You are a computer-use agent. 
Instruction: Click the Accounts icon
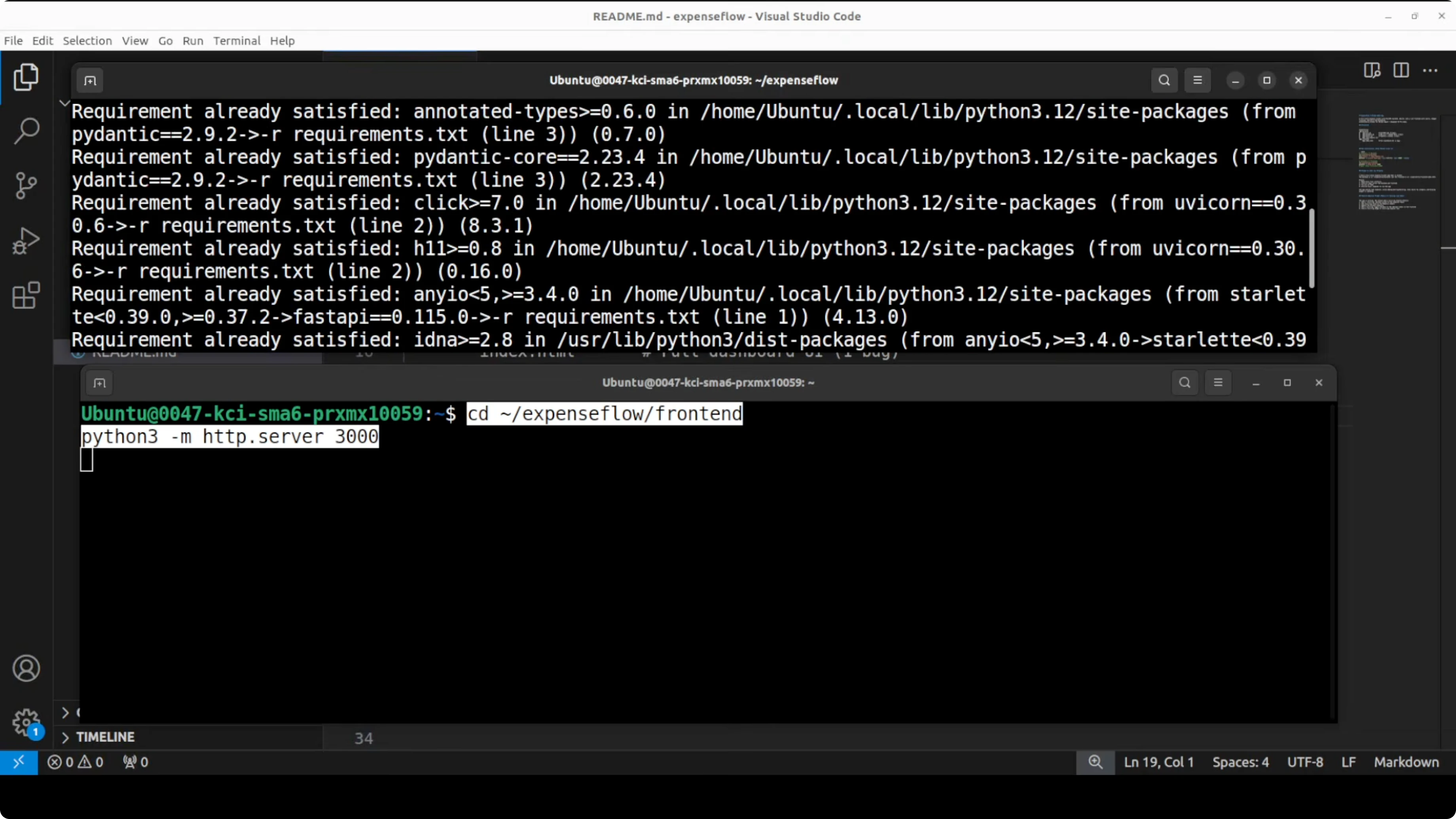[x=26, y=669]
